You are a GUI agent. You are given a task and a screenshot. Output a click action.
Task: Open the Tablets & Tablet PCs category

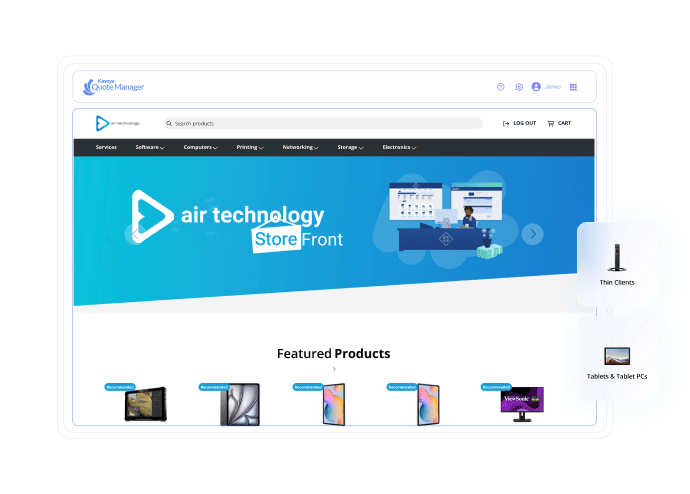[617, 358]
